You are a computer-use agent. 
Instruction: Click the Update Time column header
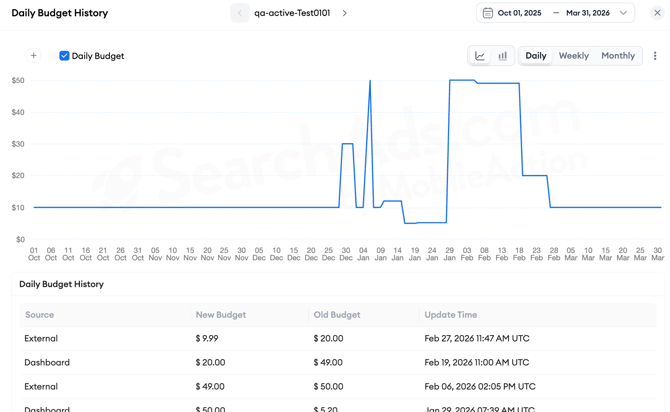450,315
